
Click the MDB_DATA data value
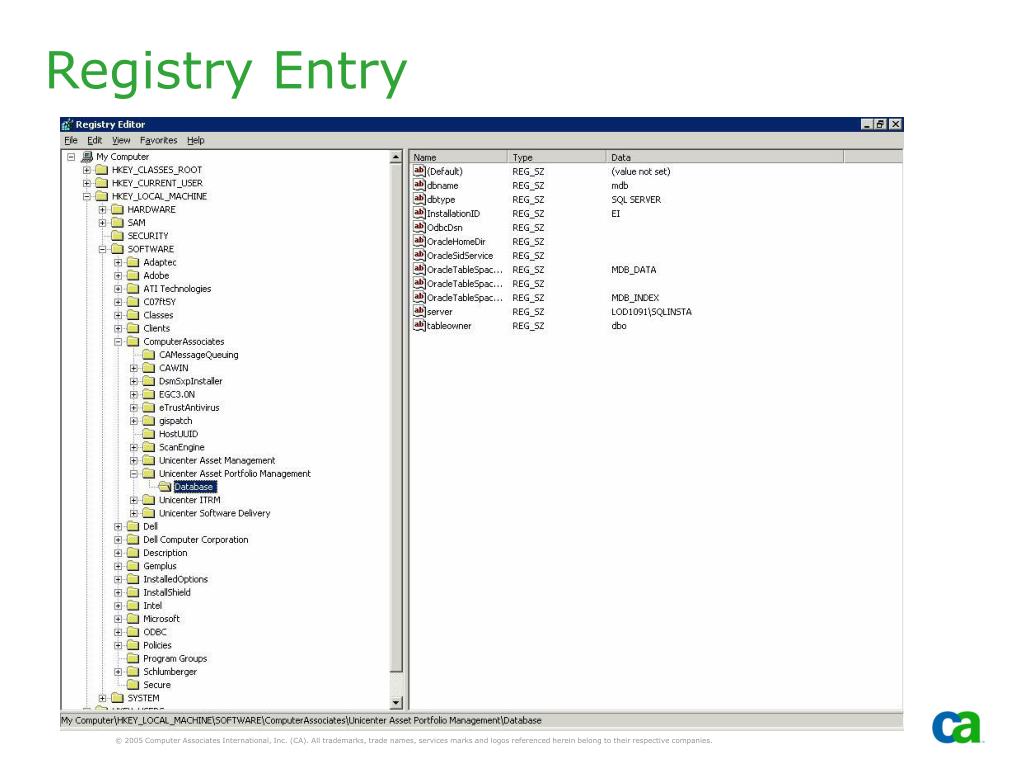click(x=633, y=270)
